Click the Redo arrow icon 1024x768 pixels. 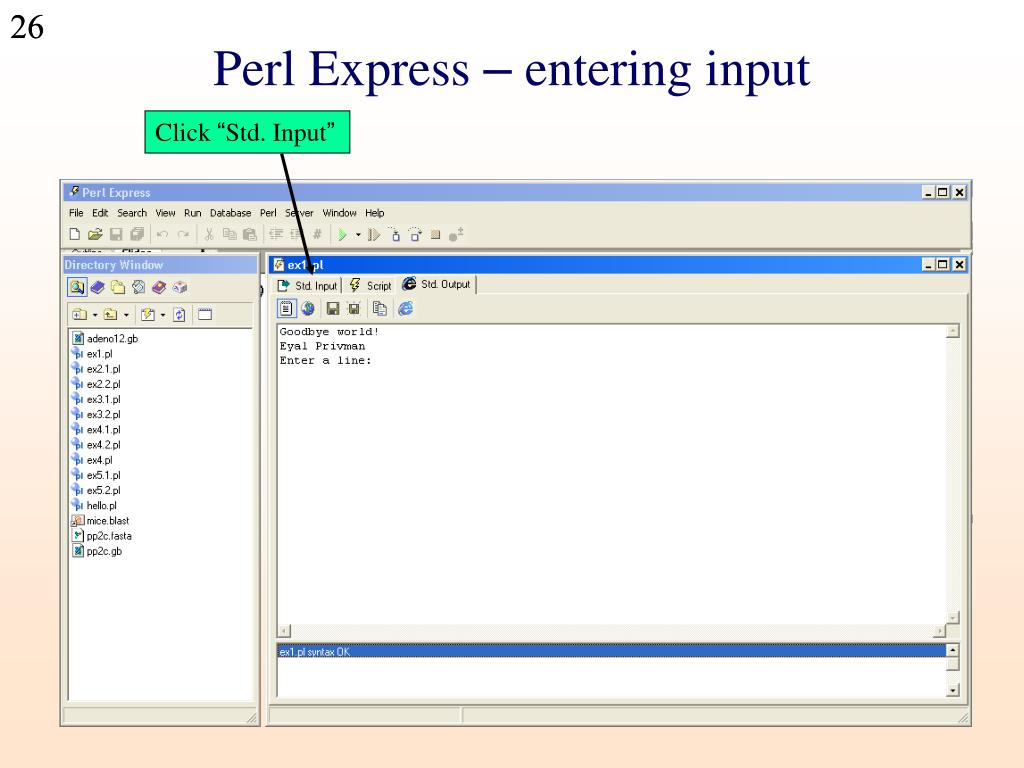tap(184, 234)
